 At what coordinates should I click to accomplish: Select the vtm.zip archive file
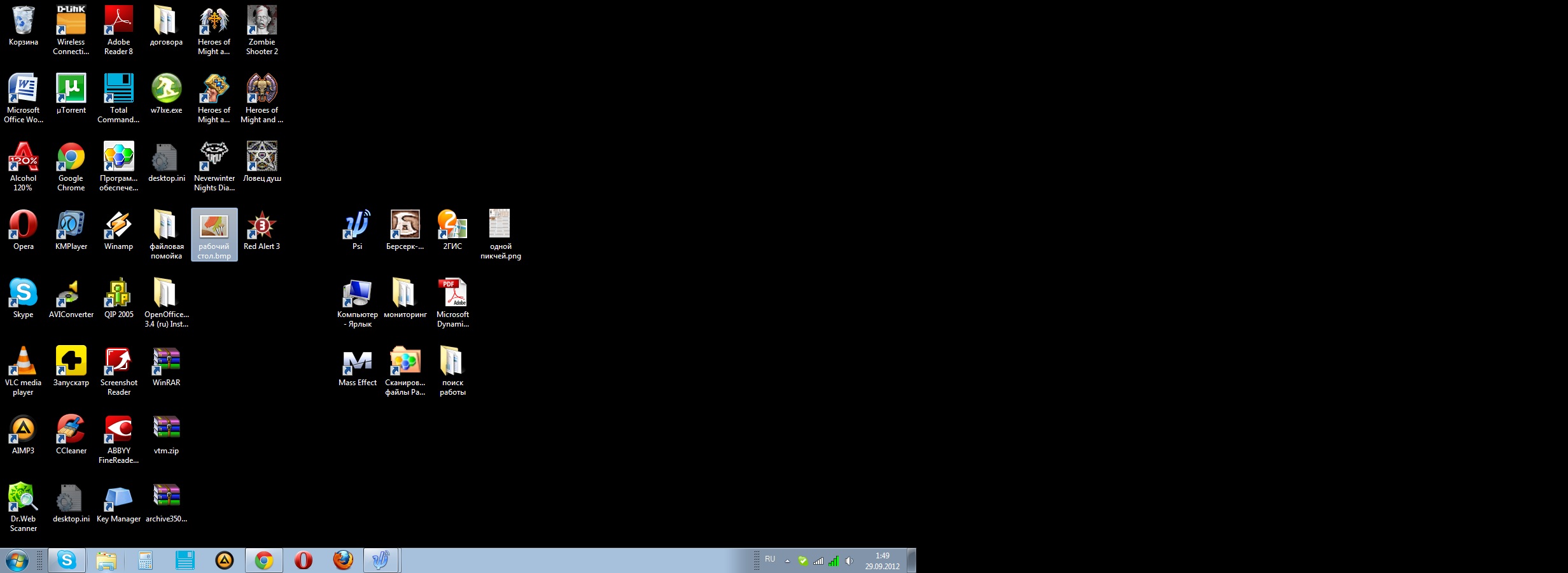point(166,435)
